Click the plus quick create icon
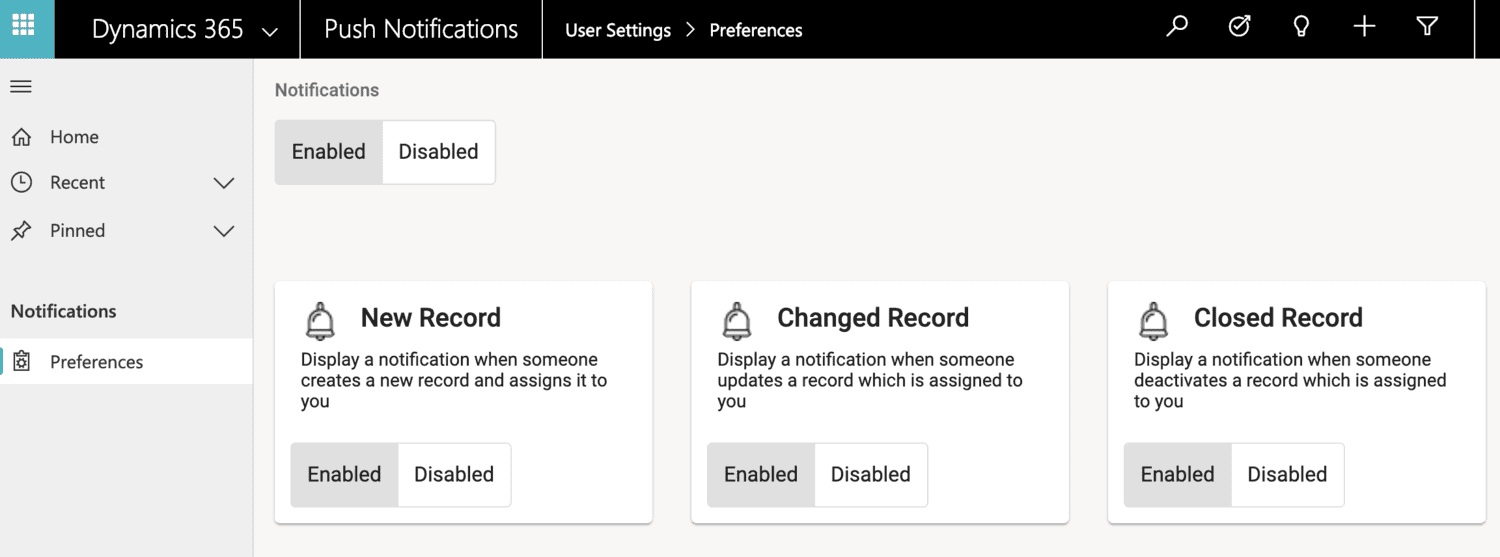Screen dimensions: 1500x557 (1364, 27)
